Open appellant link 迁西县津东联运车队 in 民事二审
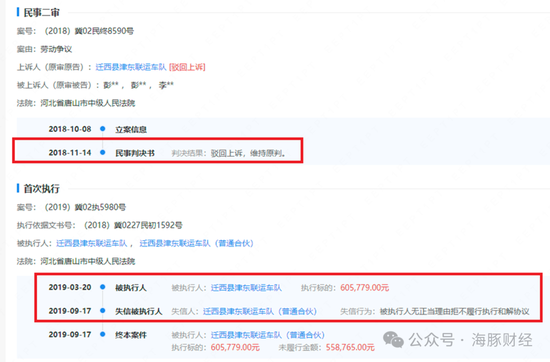Screen dimensions: 550x362 (x=131, y=67)
